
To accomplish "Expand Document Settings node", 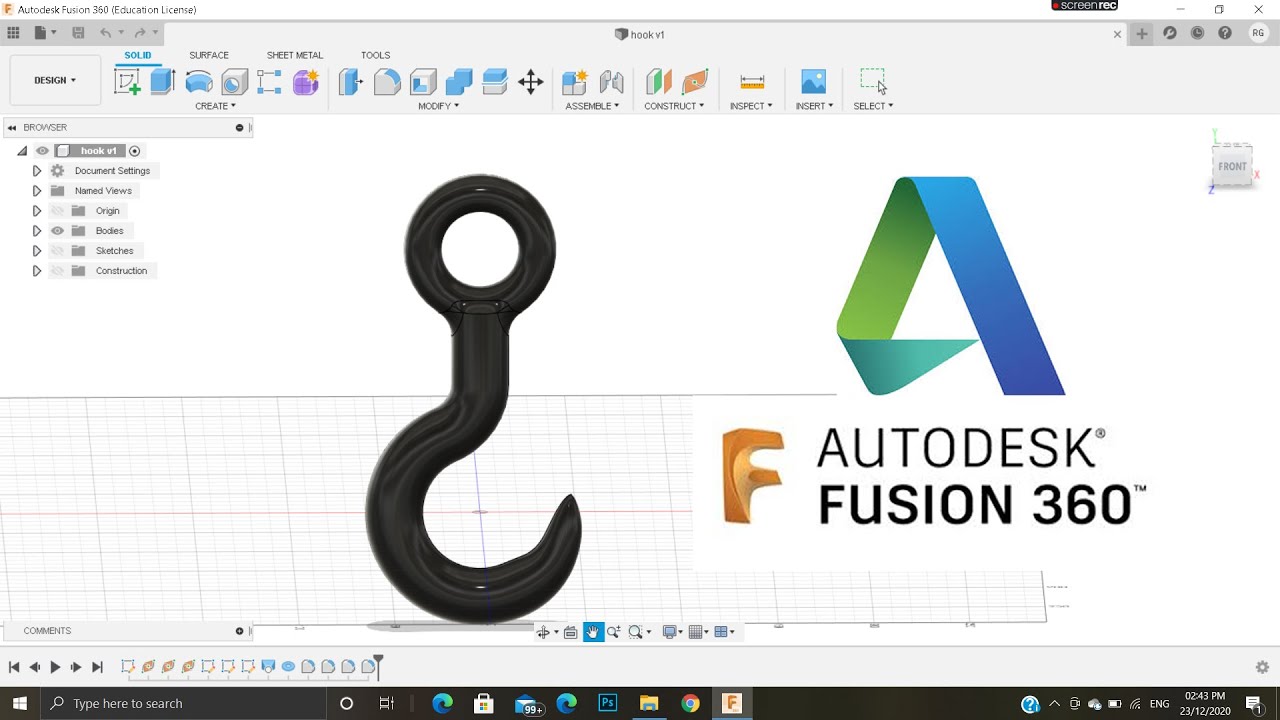I will pos(37,171).
